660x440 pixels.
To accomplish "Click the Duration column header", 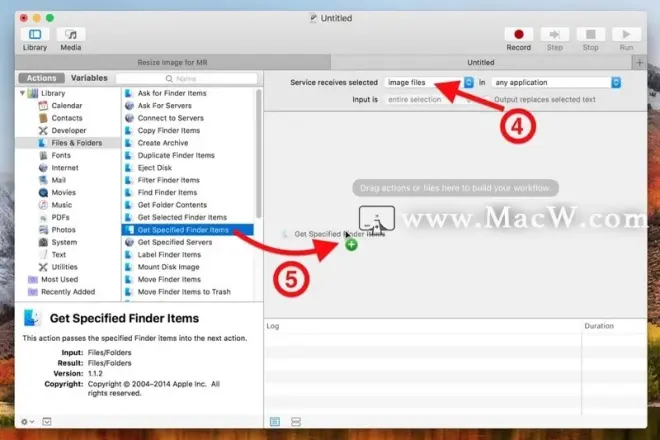I will (599, 326).
